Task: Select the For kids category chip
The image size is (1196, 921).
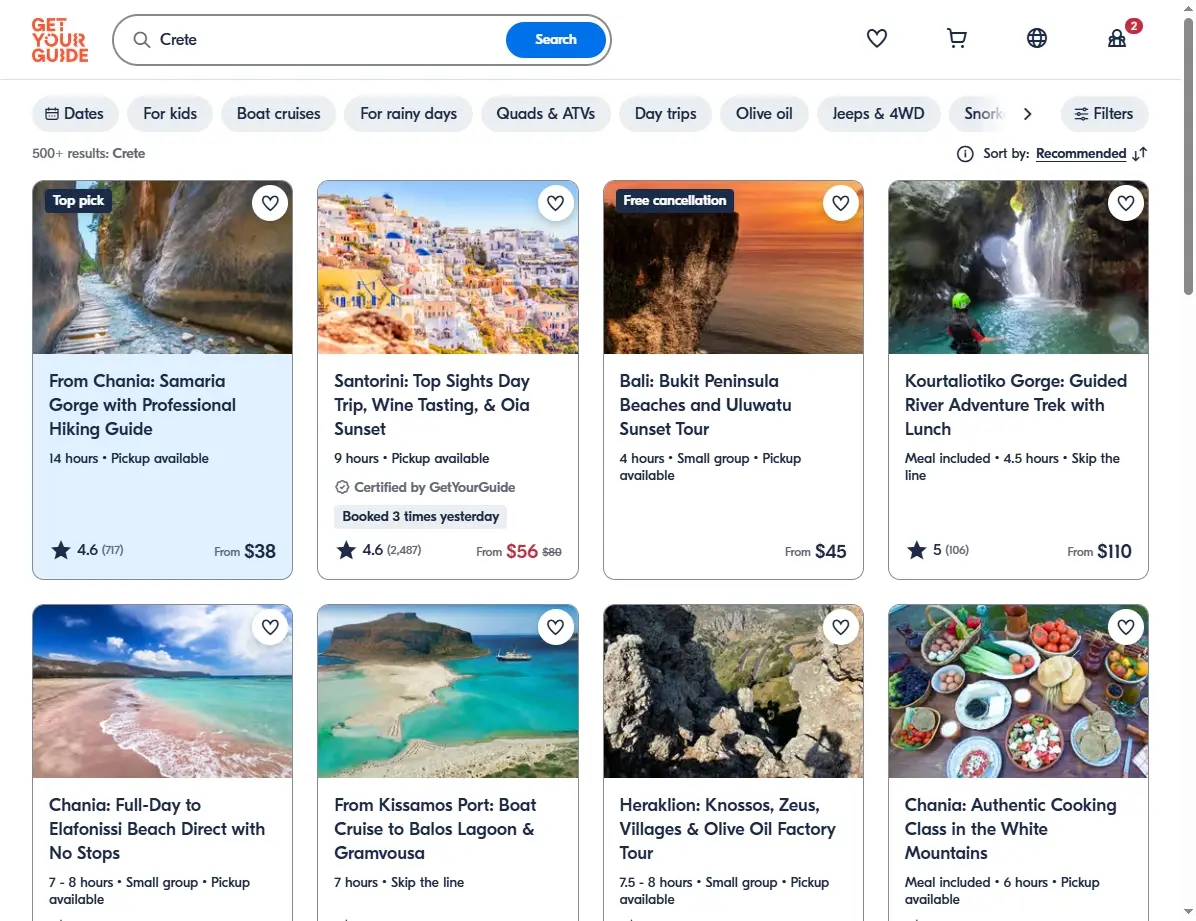Action: pos(170,114)
